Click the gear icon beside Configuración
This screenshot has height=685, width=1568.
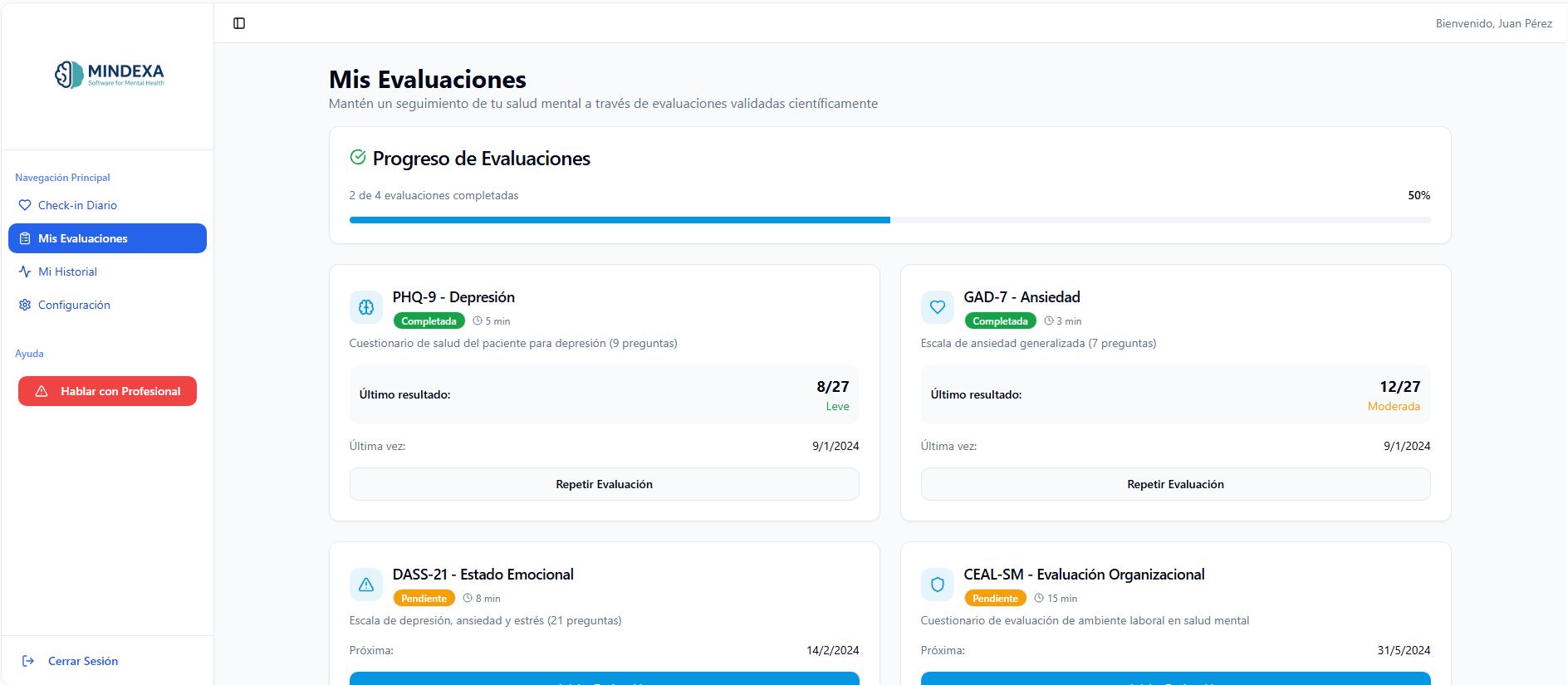(x=25, y=305)
